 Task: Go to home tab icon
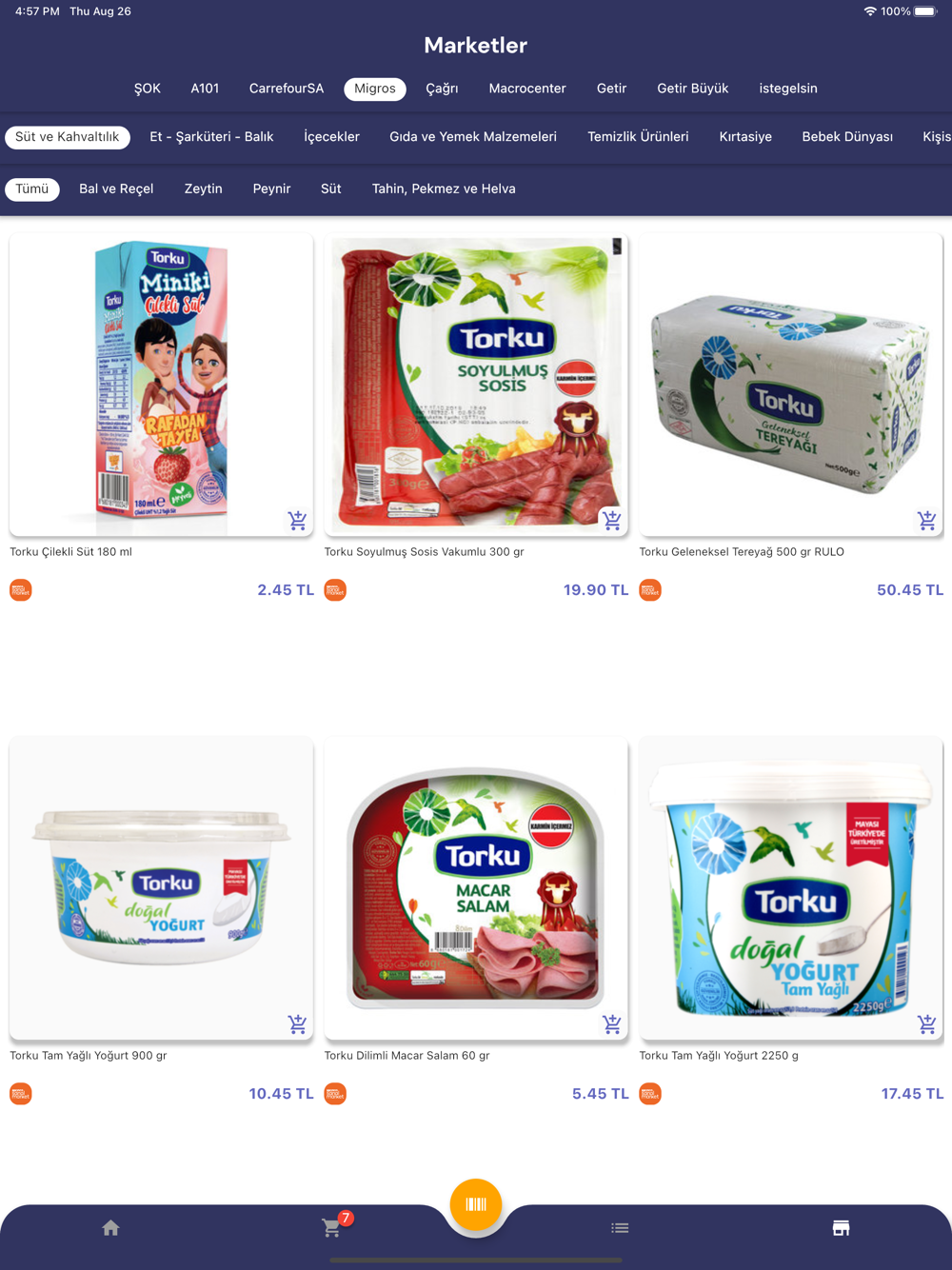point(110,1228)
